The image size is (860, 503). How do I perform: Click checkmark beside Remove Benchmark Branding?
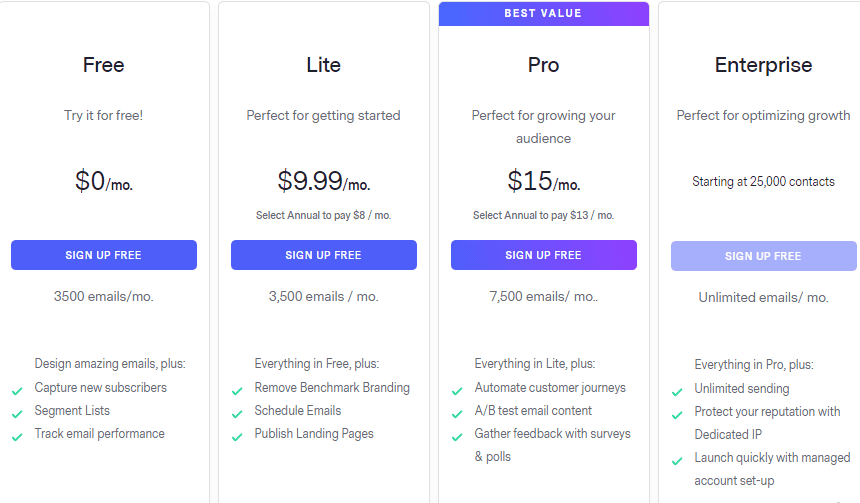[x=237, y=391]
